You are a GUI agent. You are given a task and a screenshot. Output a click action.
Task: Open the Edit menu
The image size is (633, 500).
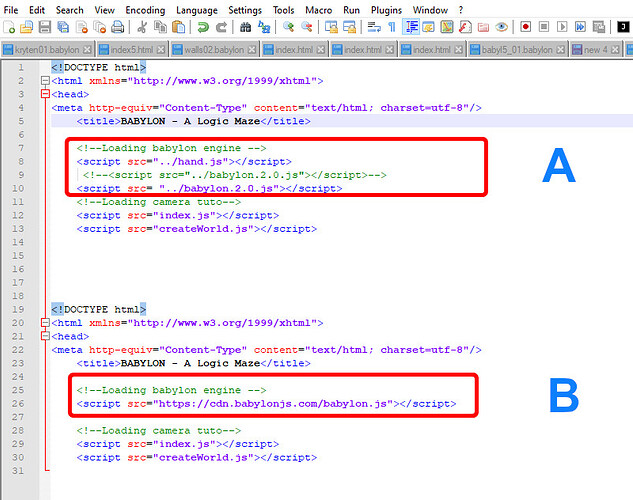(x=37, y=10)
